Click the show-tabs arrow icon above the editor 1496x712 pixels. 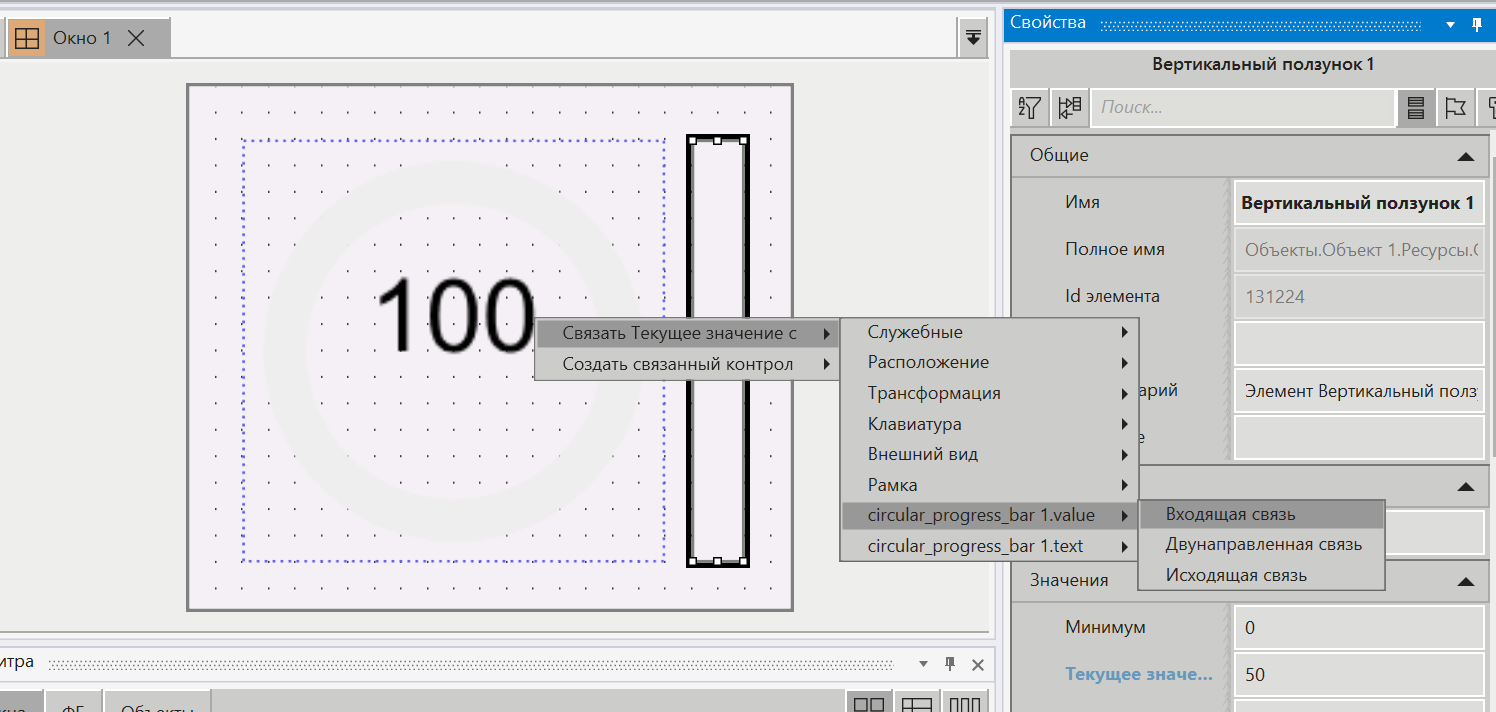(x=972, y=36)
